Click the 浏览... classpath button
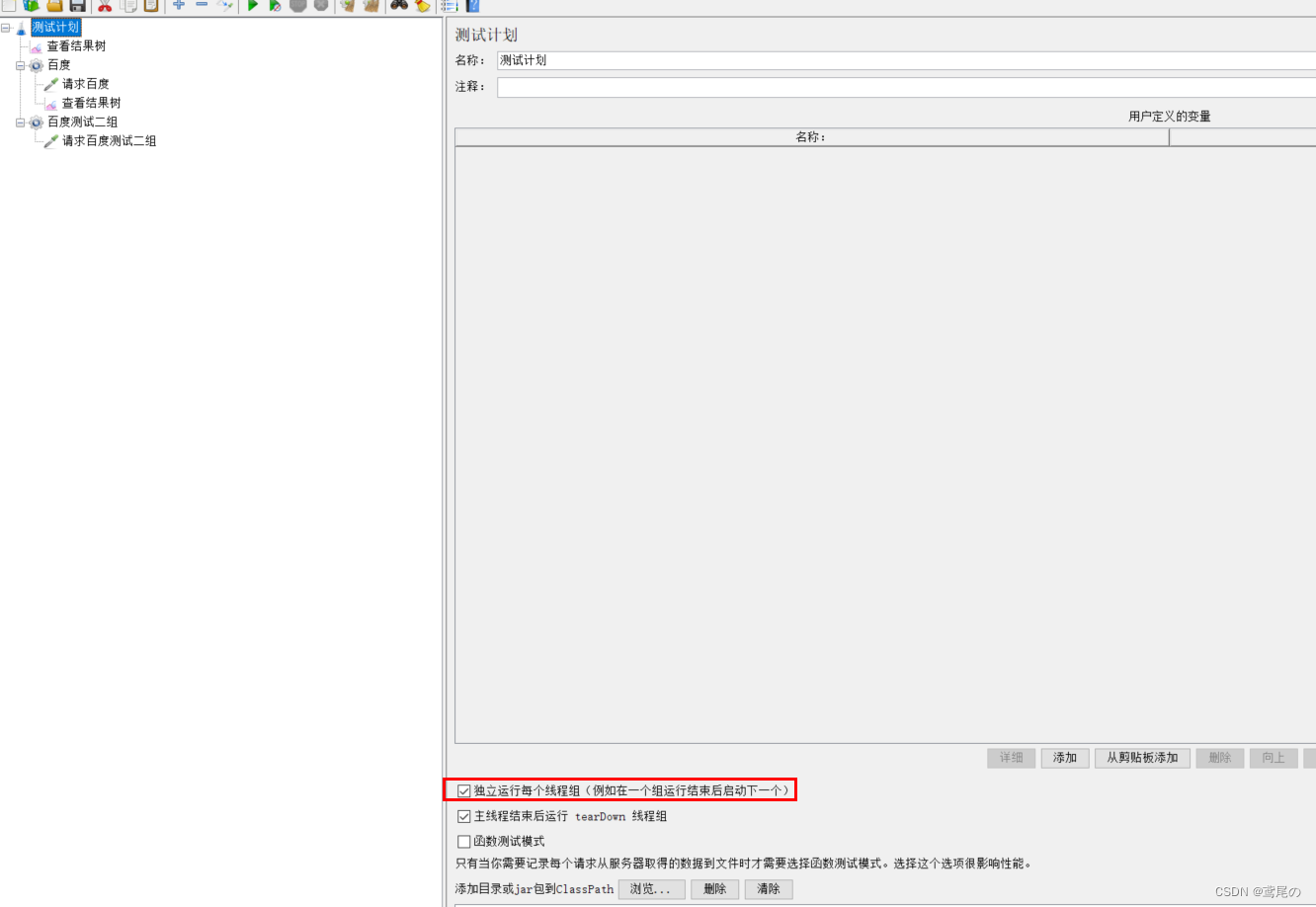This screenshot has width=1316, height=907. click(651, 889)
